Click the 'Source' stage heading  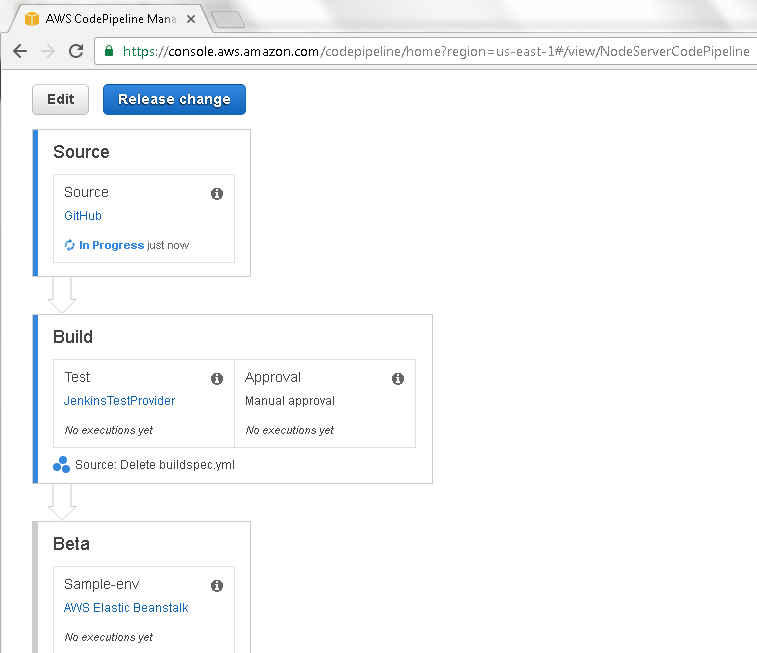click(x=81, y=152)
